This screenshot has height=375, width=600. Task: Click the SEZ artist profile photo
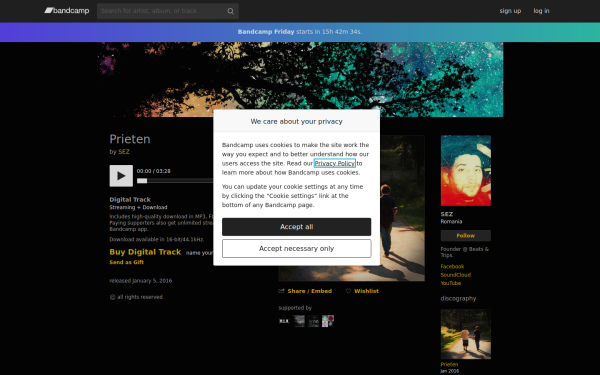click(466, 170)
